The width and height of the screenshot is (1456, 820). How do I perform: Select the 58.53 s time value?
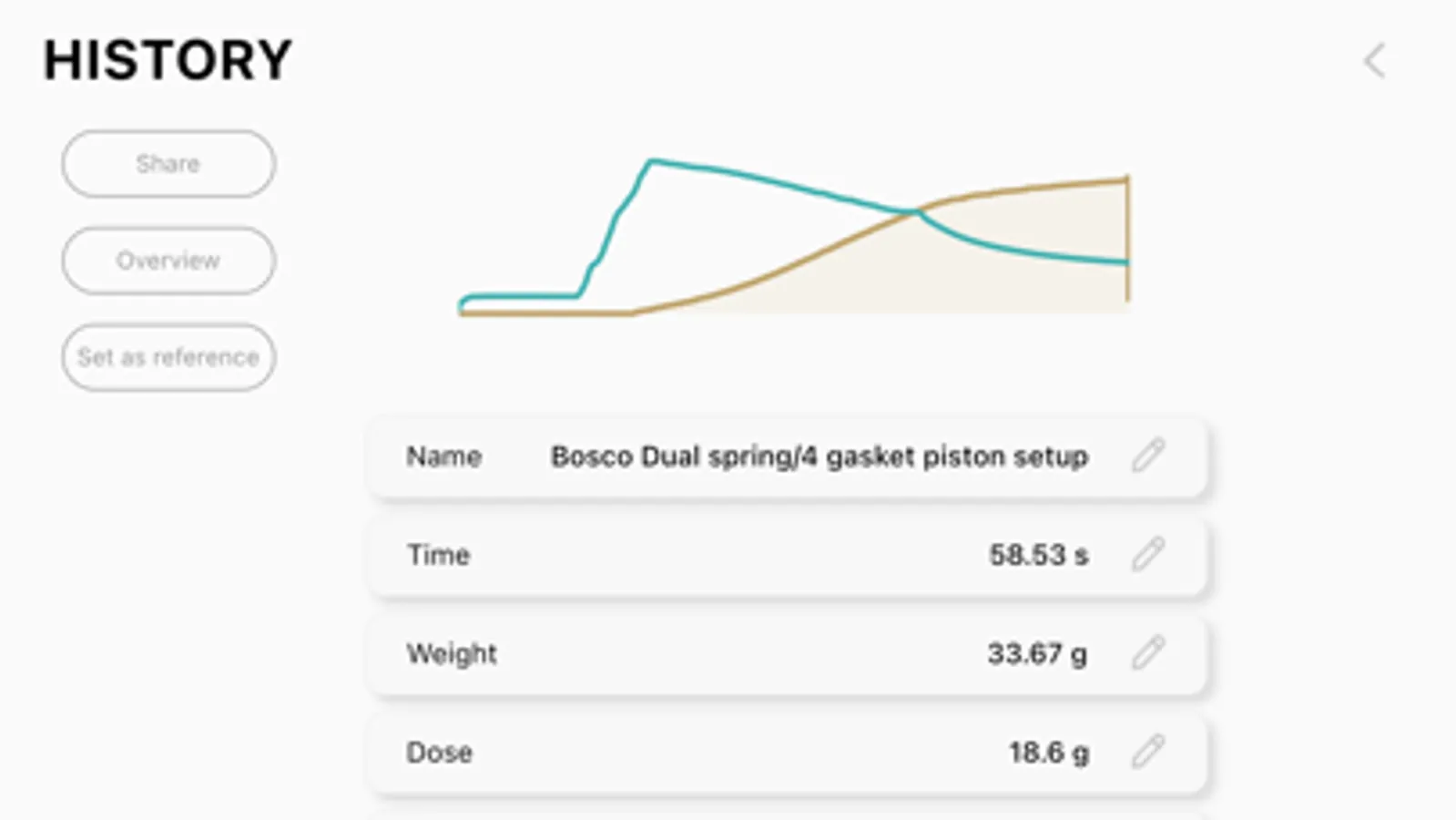[x=1038, y=555]
